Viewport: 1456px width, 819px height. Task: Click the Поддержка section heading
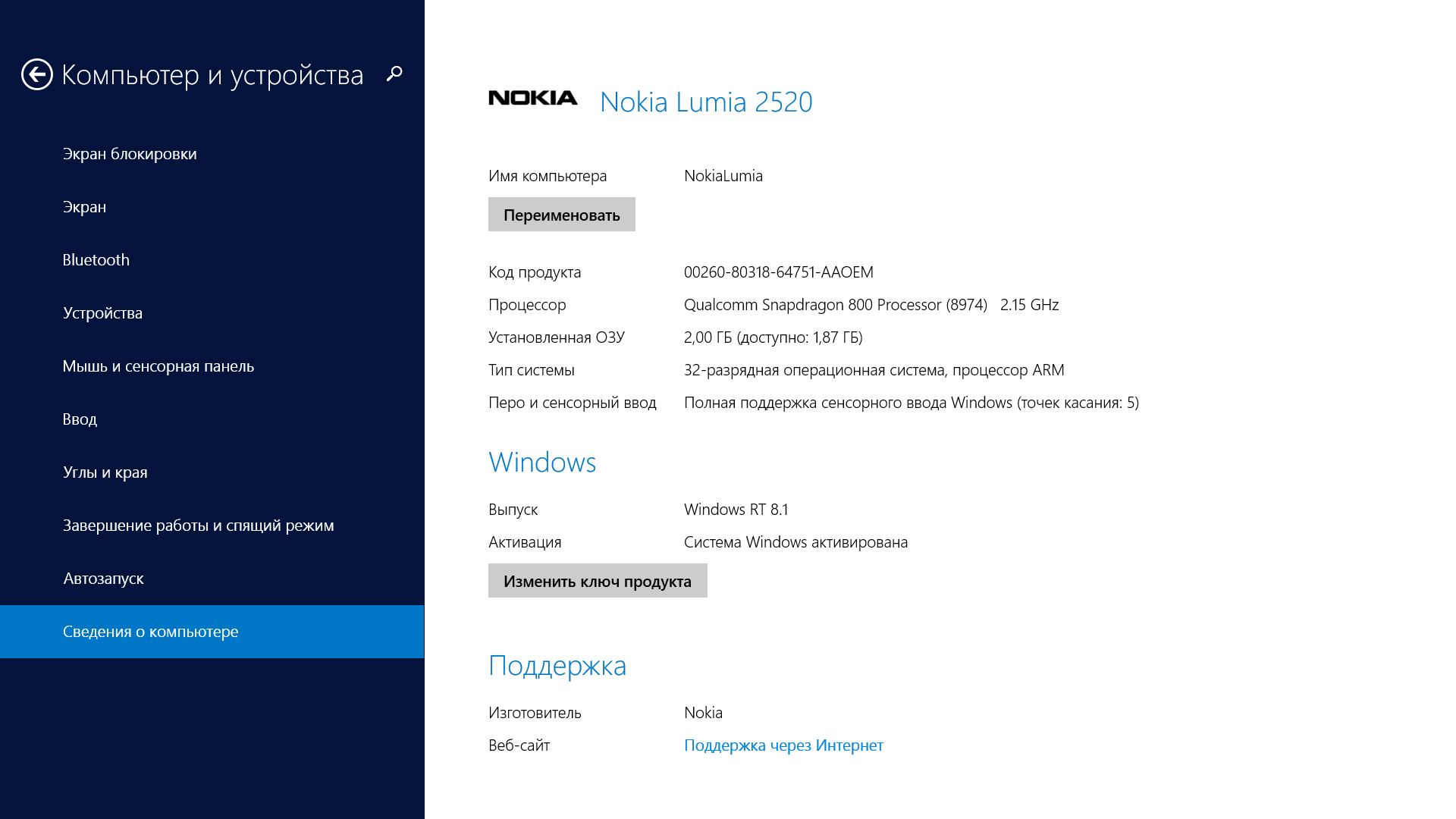pyautogui.click(x=557, y=666)
